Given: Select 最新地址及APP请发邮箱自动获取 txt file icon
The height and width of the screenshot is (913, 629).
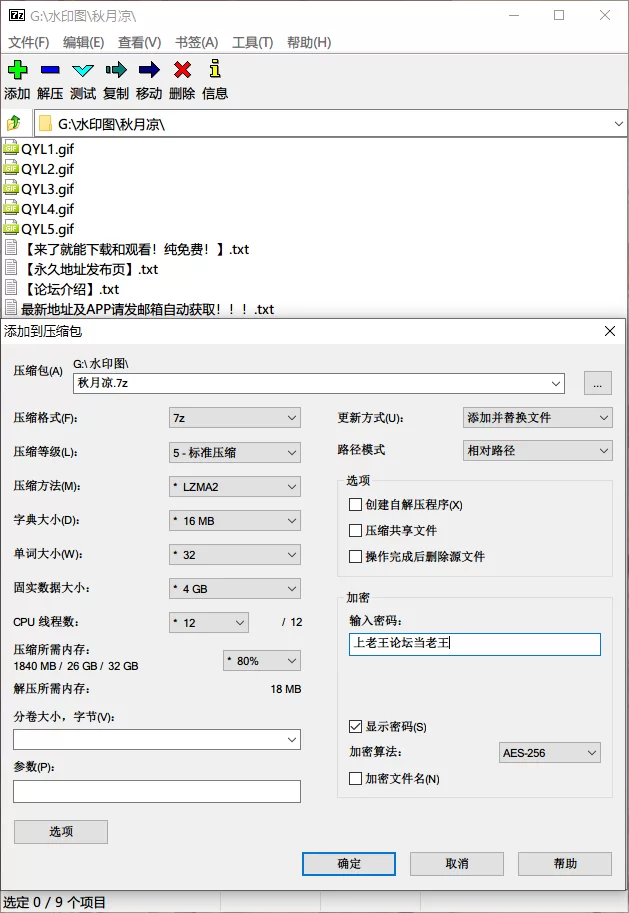Looking at the screenshot, I should pos(10,308).
